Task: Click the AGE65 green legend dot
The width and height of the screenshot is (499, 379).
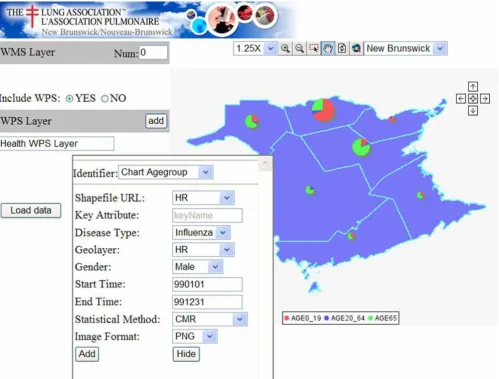Action: point(370,318)
